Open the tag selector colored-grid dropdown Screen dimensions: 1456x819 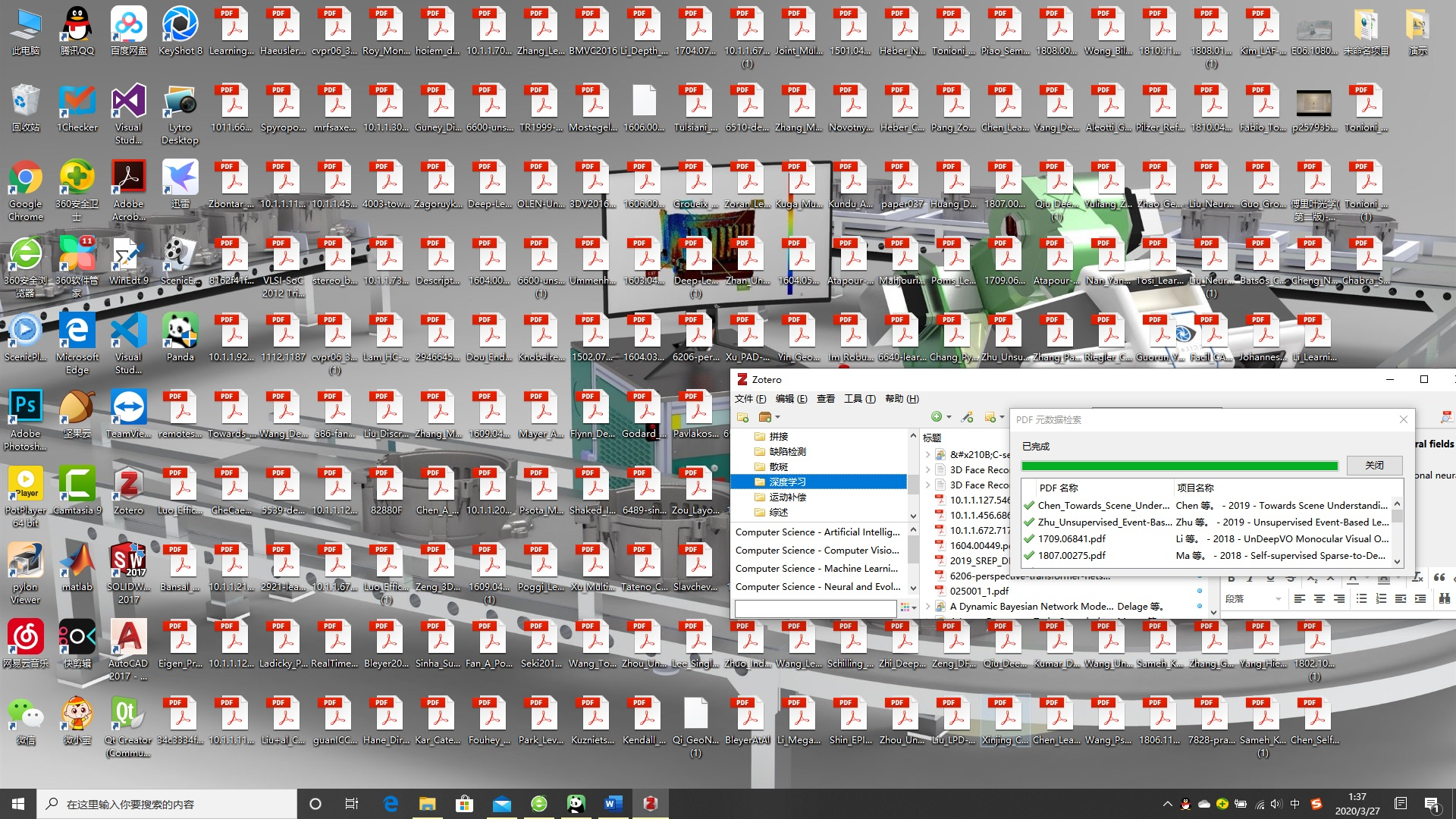[908, 608]
